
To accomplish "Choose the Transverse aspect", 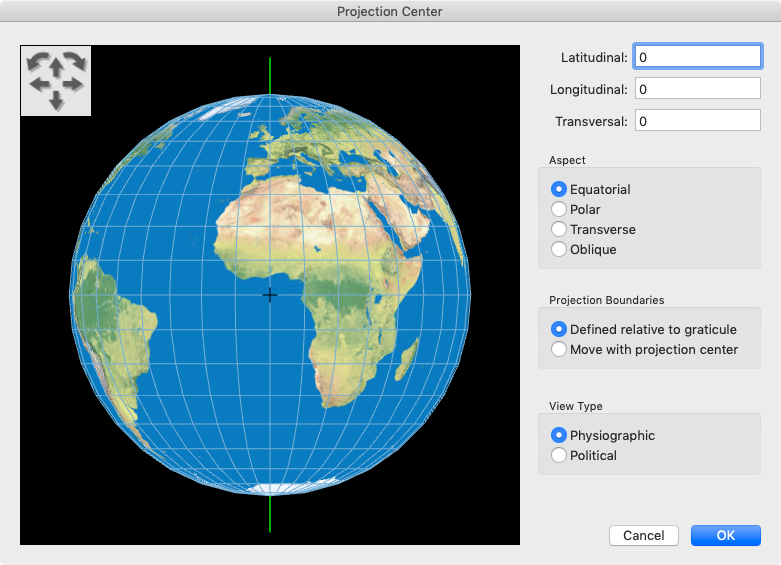I will tap(559, 229).
